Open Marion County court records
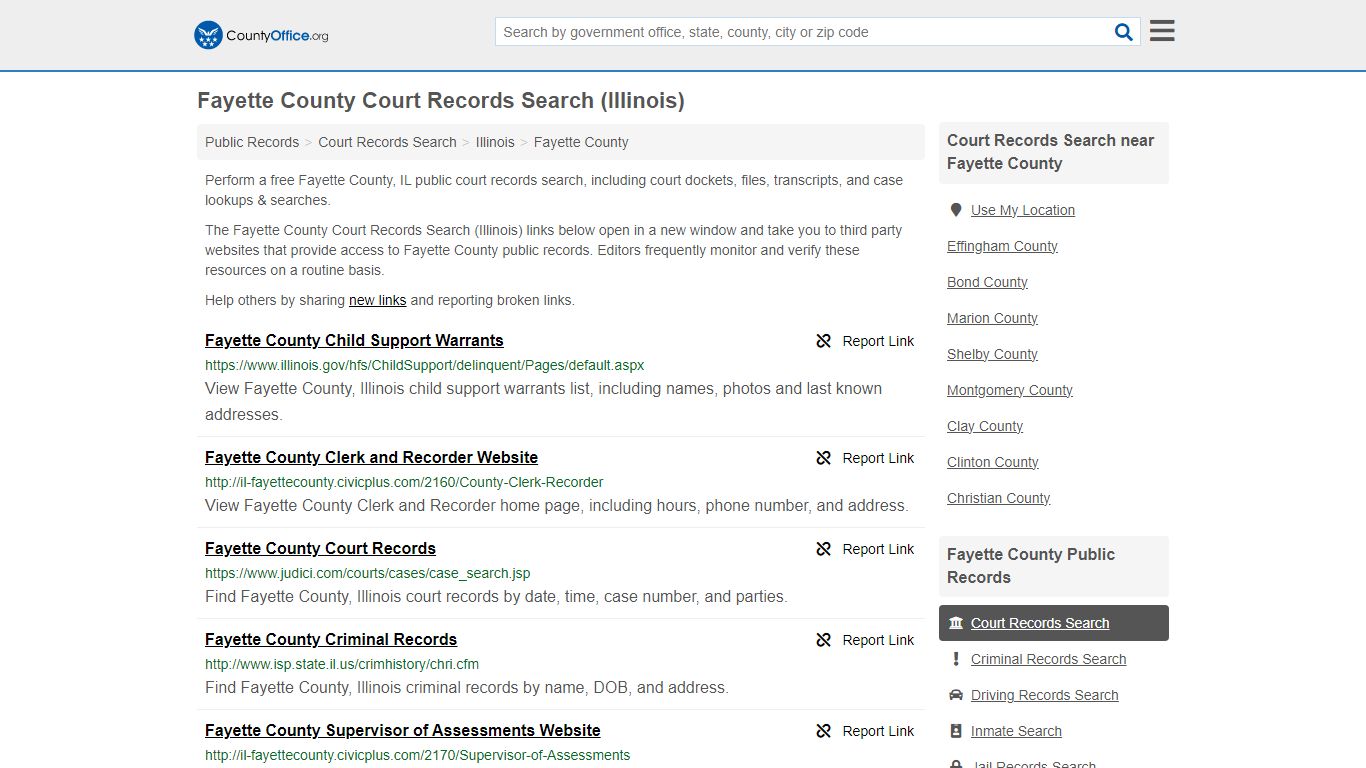This screenshot has width=1366, height=768. 992,318
